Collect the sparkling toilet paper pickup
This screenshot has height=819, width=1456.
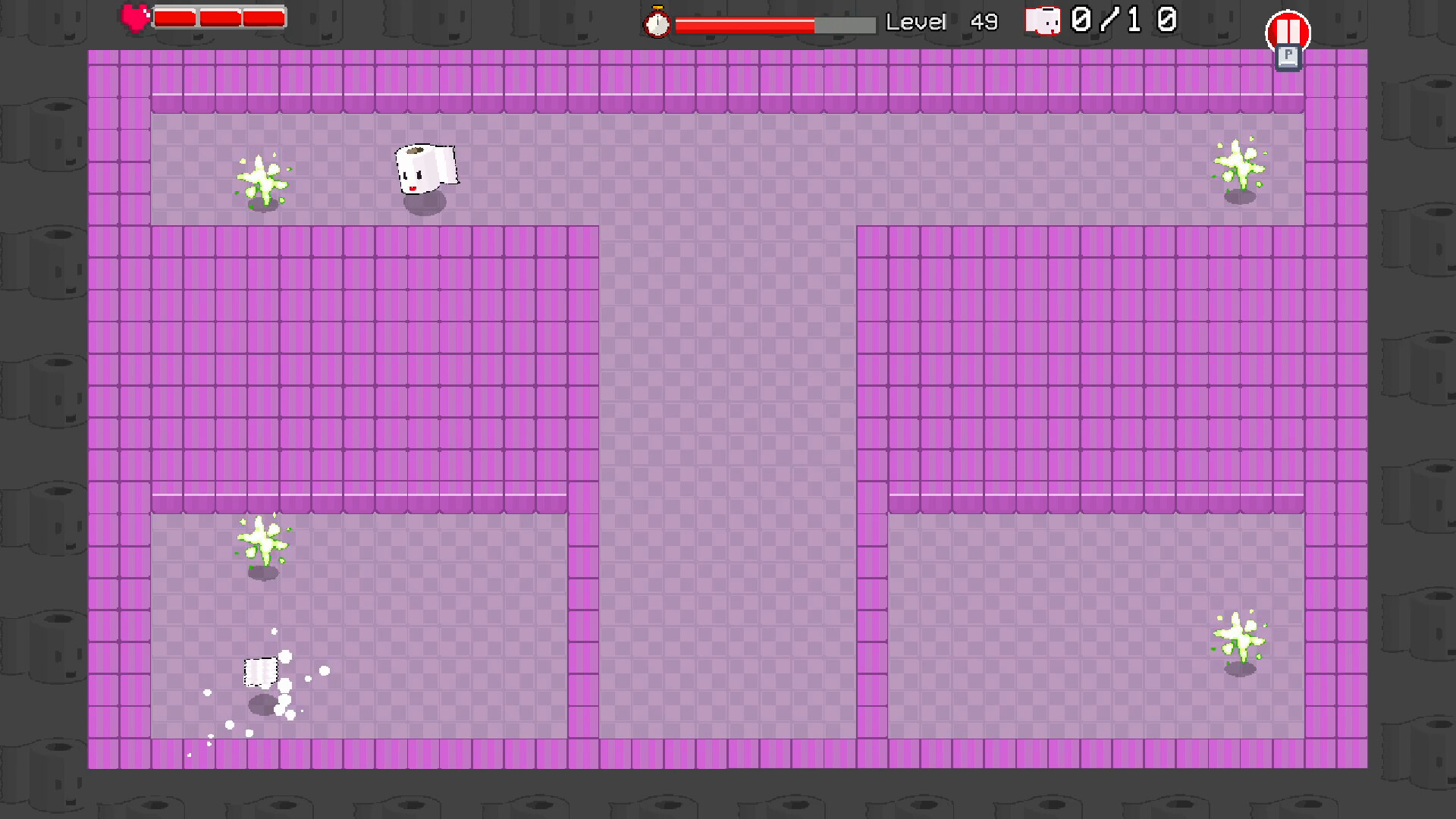pos(261,672)
